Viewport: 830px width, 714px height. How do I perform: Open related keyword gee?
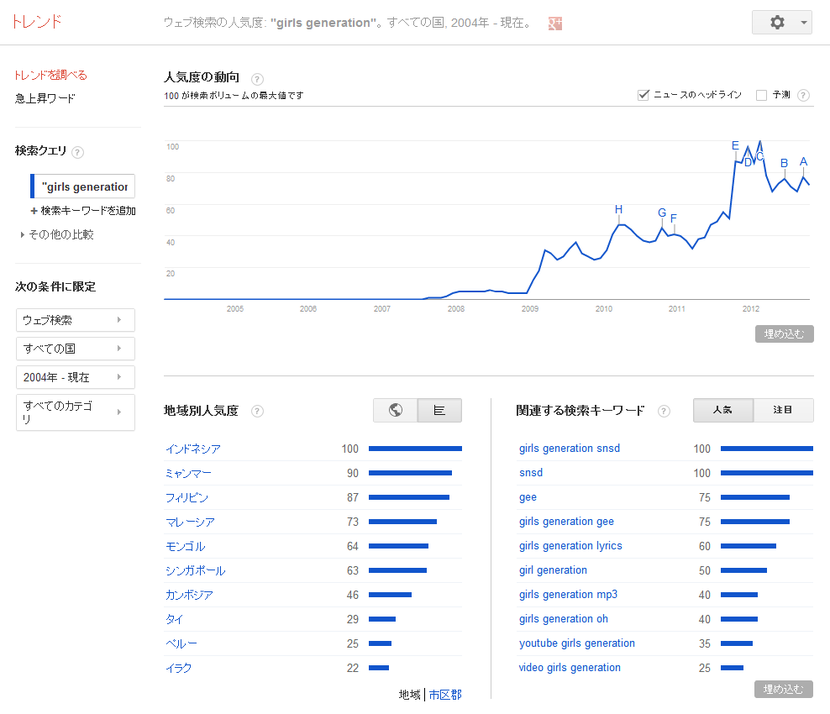(x=528, y=498)
